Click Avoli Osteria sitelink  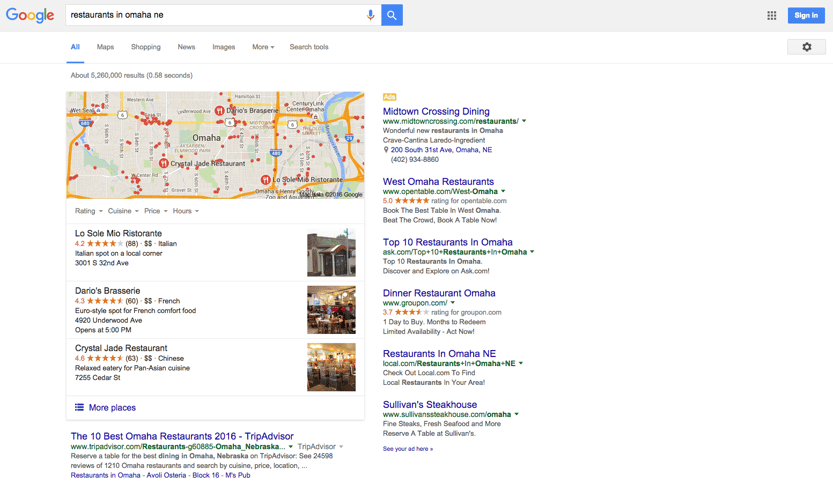coord(166,475)
